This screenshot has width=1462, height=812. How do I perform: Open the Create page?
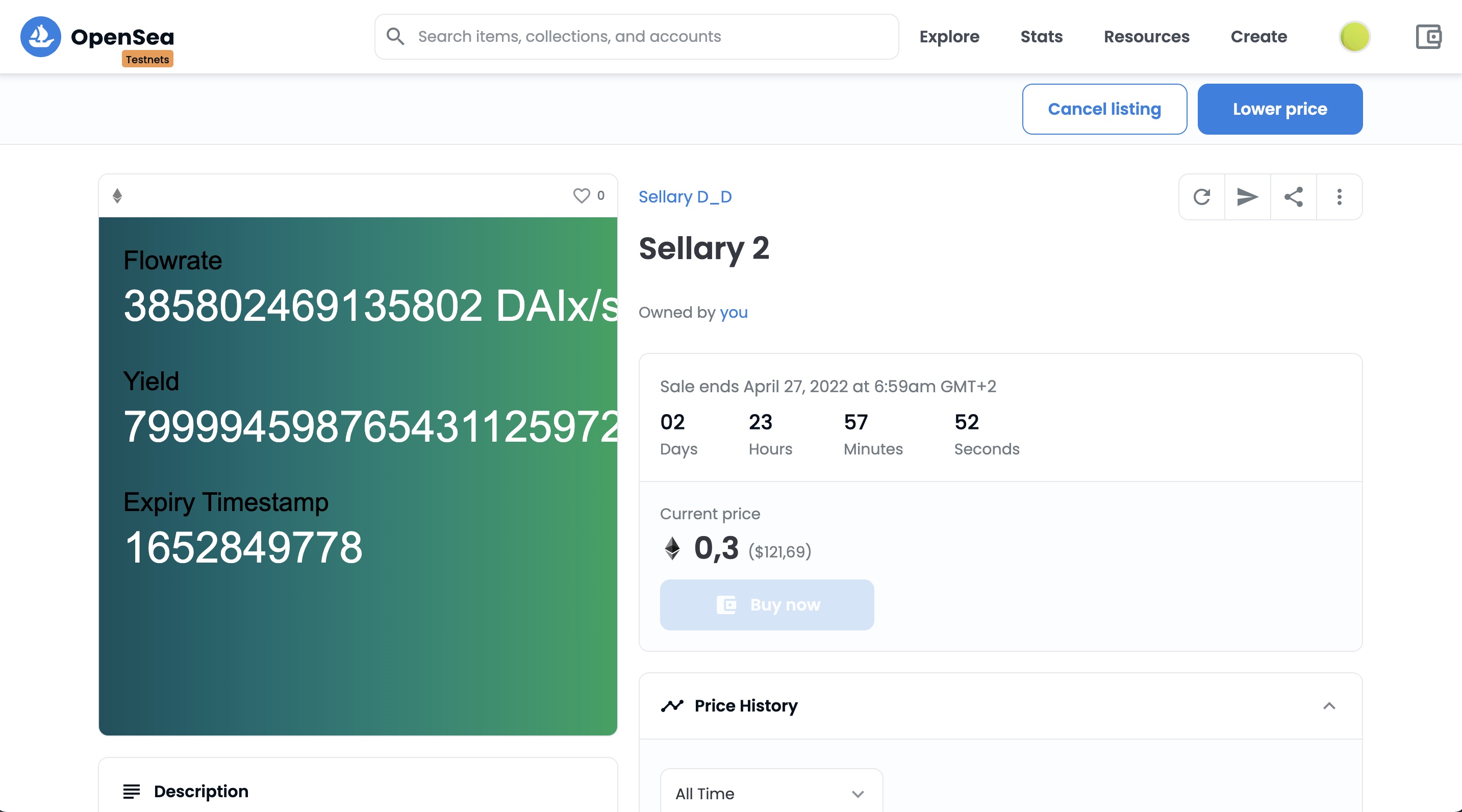click(x=1258, y=37)
